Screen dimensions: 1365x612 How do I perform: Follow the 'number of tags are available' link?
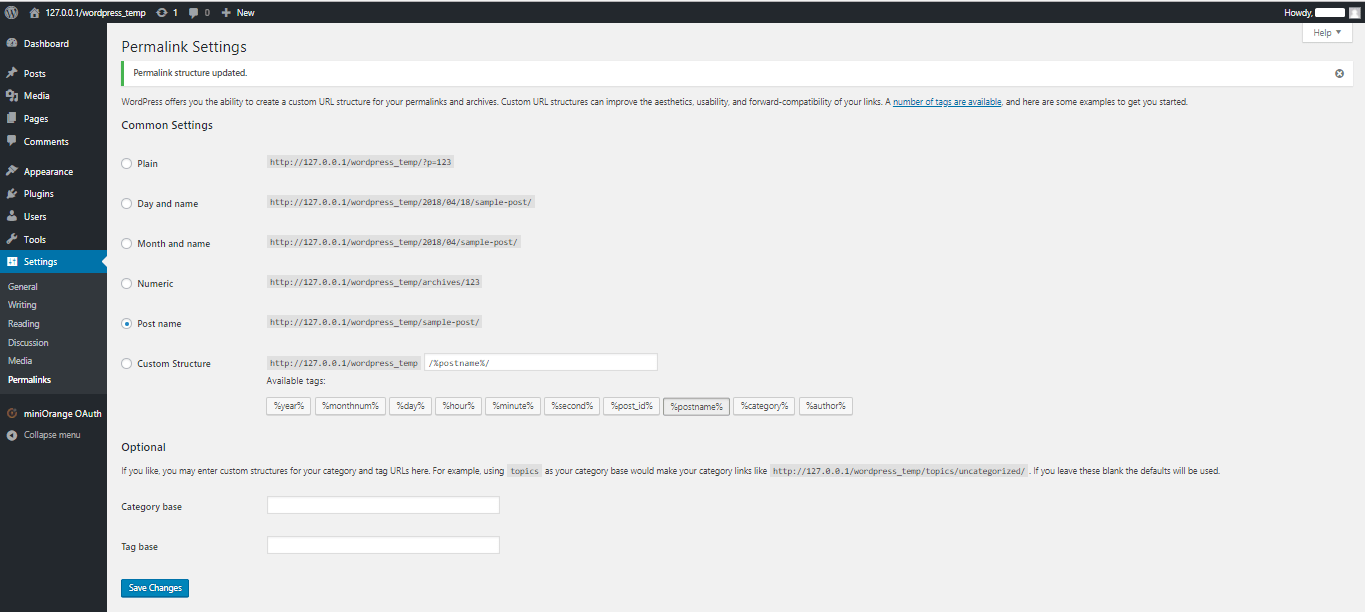(x=947, y=102)
